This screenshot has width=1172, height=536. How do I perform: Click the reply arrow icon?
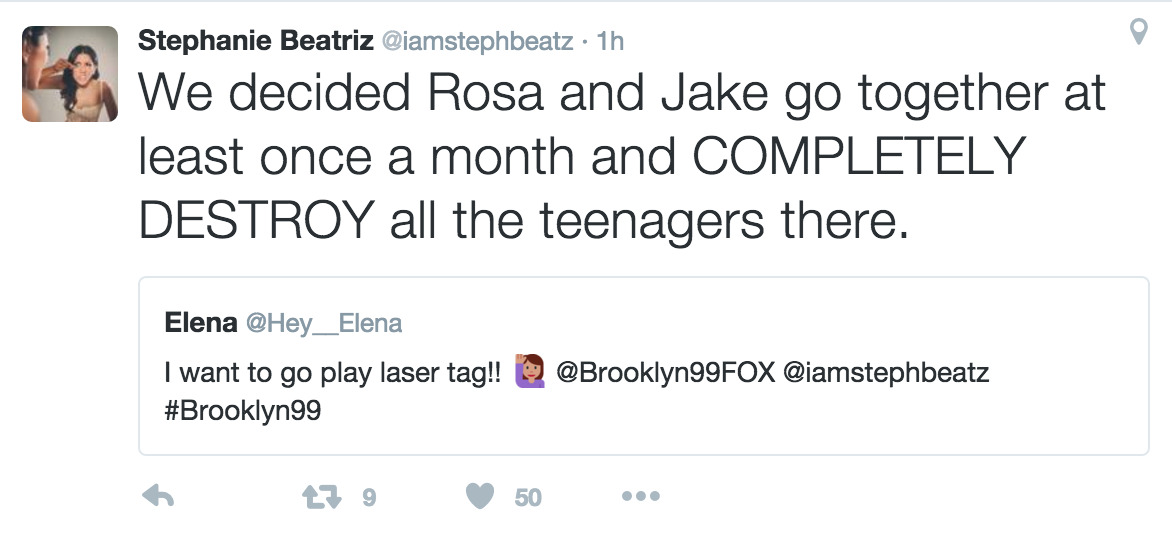(159, 496)
